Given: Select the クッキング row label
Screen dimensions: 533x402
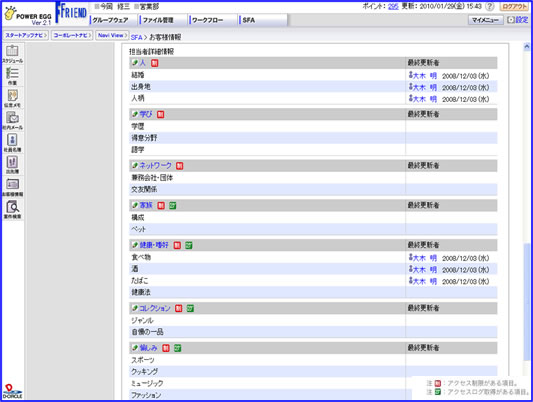Looking at the screenshot, I should tap(144, 372).
